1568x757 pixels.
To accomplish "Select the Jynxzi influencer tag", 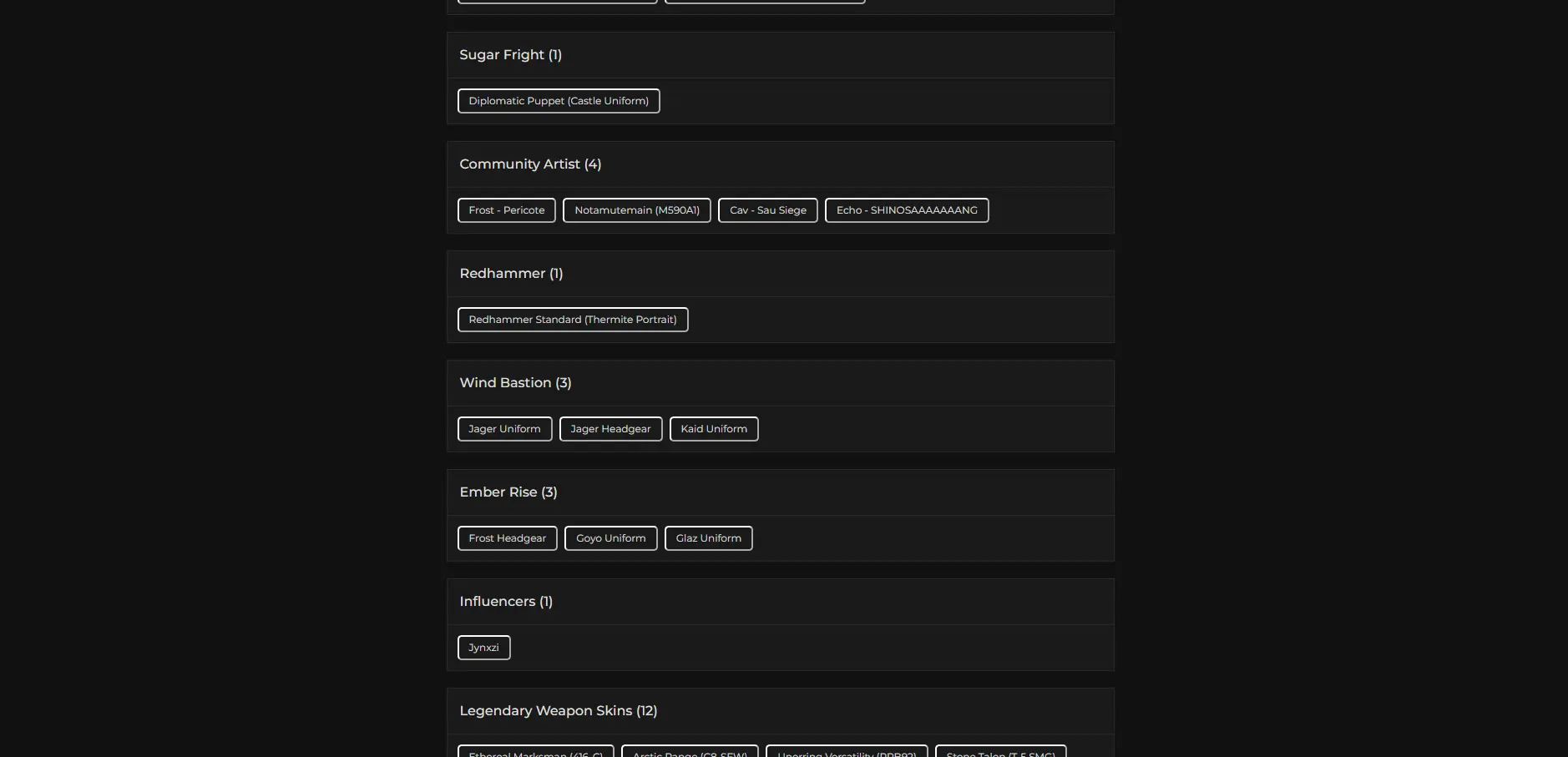I will [x=484, y=648].
